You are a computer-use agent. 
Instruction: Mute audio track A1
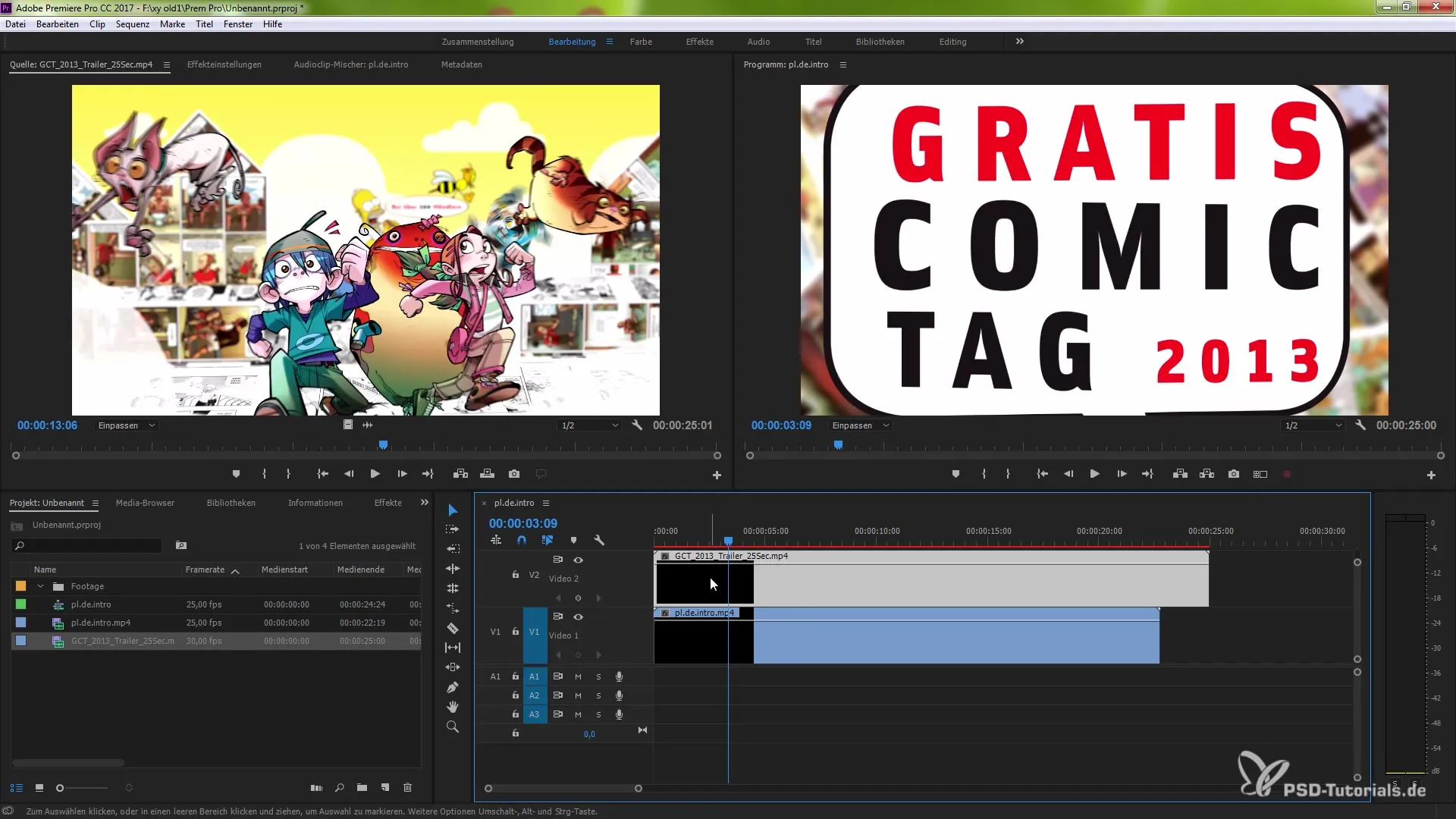point(578,676)
